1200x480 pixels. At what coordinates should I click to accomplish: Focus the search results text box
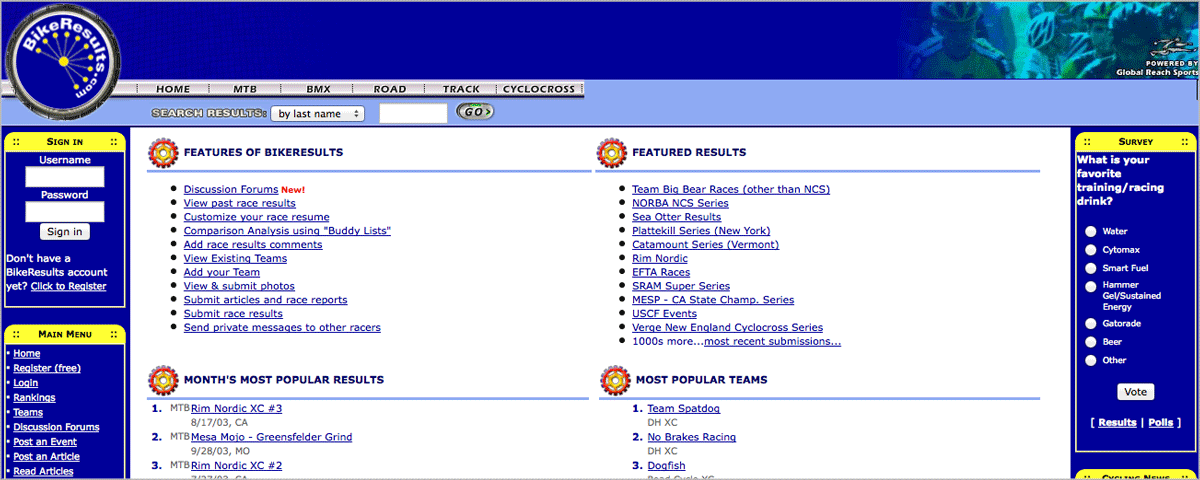pos(413,114)
